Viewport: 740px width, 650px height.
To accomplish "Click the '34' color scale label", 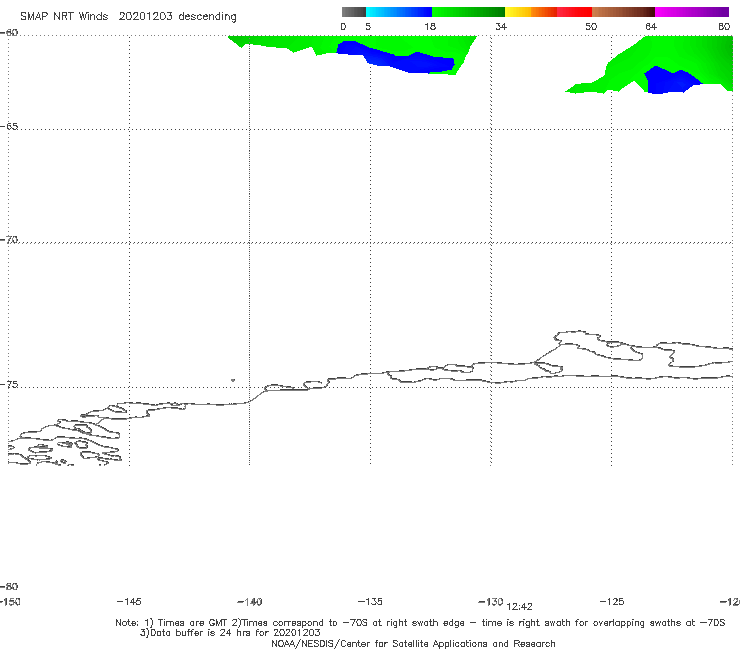I will [501, 26].
